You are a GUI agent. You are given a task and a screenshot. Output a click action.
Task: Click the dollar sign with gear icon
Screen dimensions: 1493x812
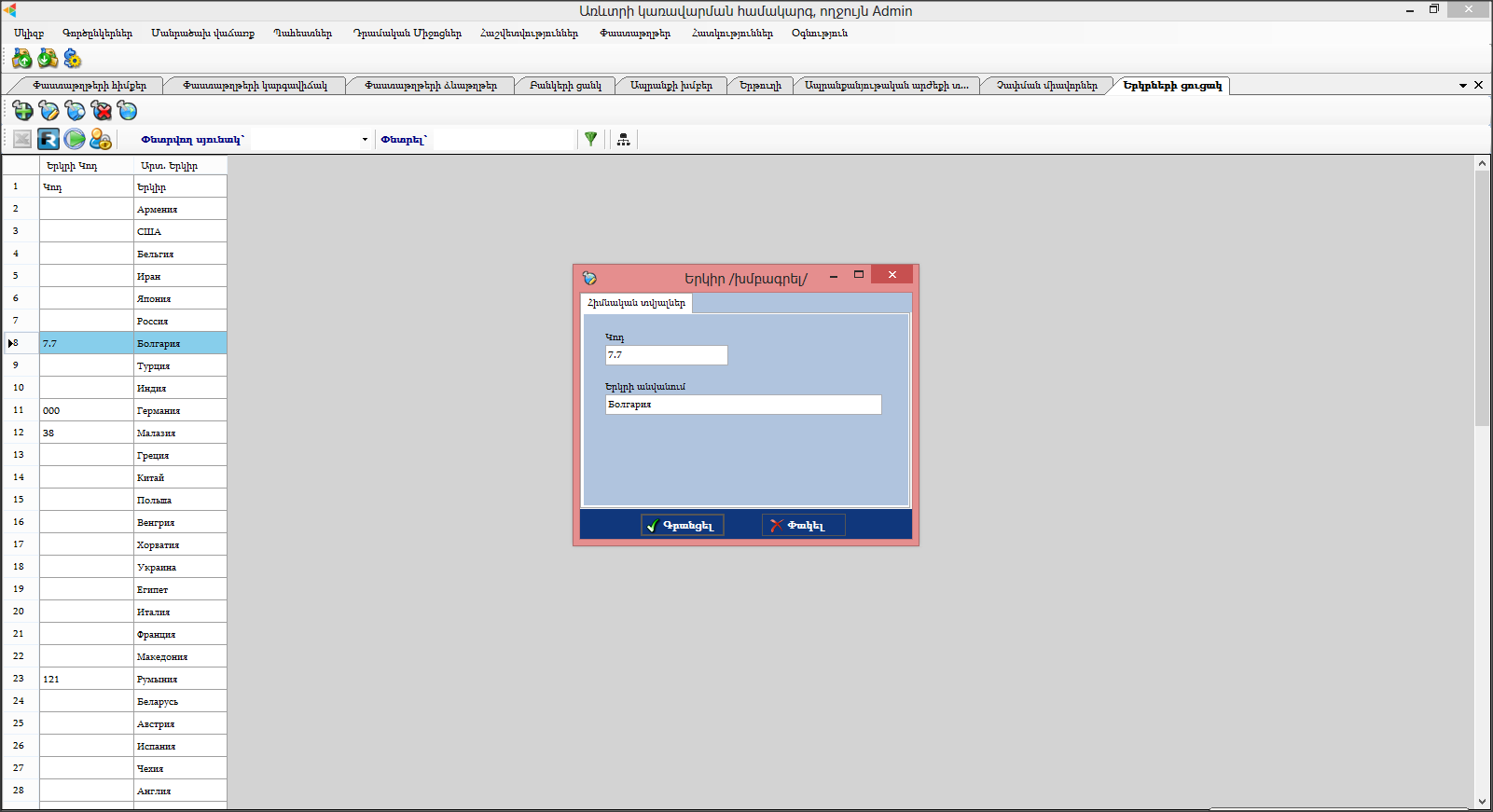tap(73, 60)
